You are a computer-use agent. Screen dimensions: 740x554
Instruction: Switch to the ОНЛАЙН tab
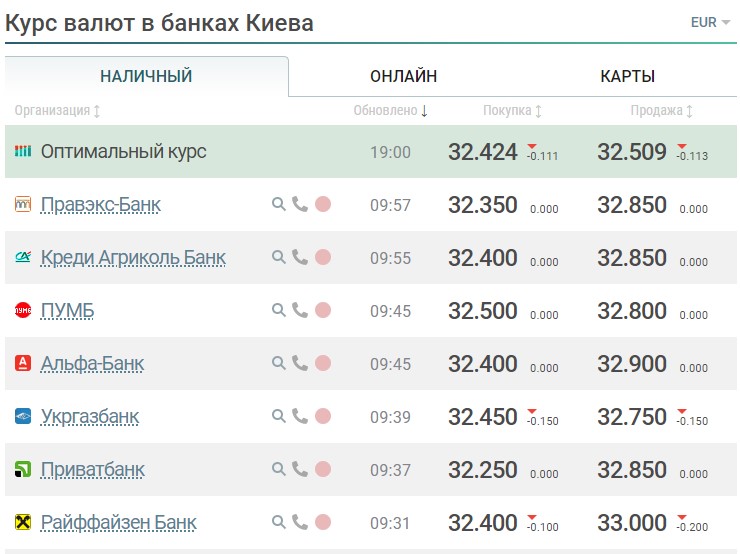(x=404, y=76)
